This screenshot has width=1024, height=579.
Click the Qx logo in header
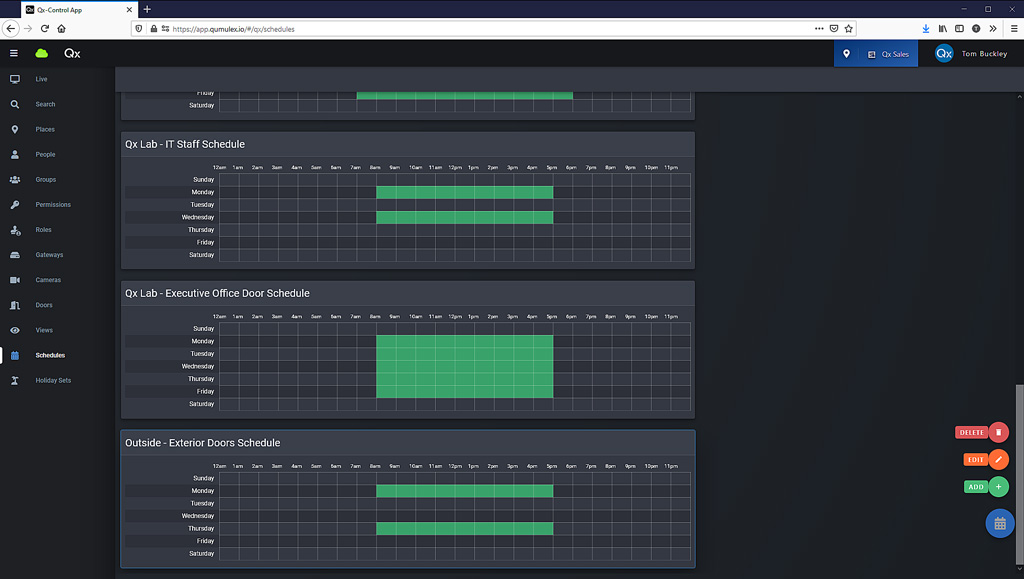[72, 54]
